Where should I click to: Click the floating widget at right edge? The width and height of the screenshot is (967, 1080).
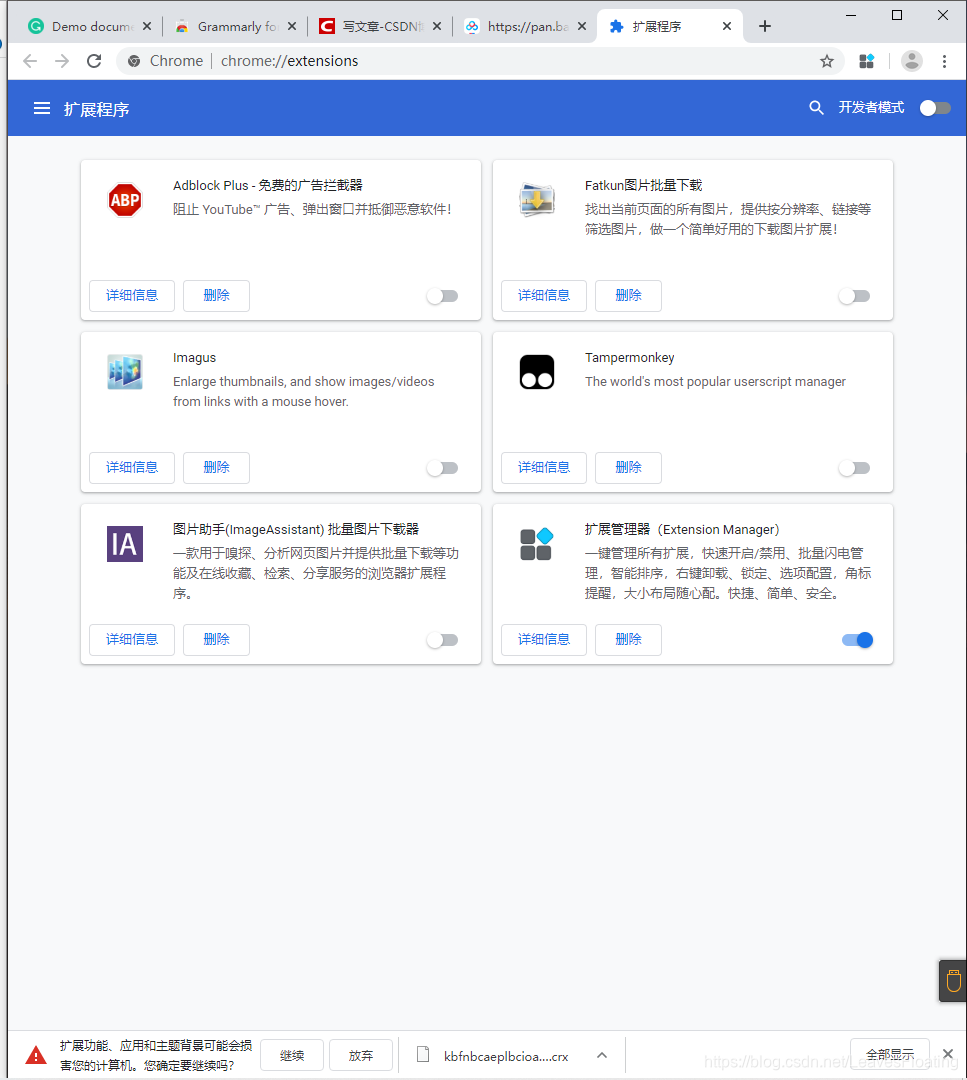[953, 980]
